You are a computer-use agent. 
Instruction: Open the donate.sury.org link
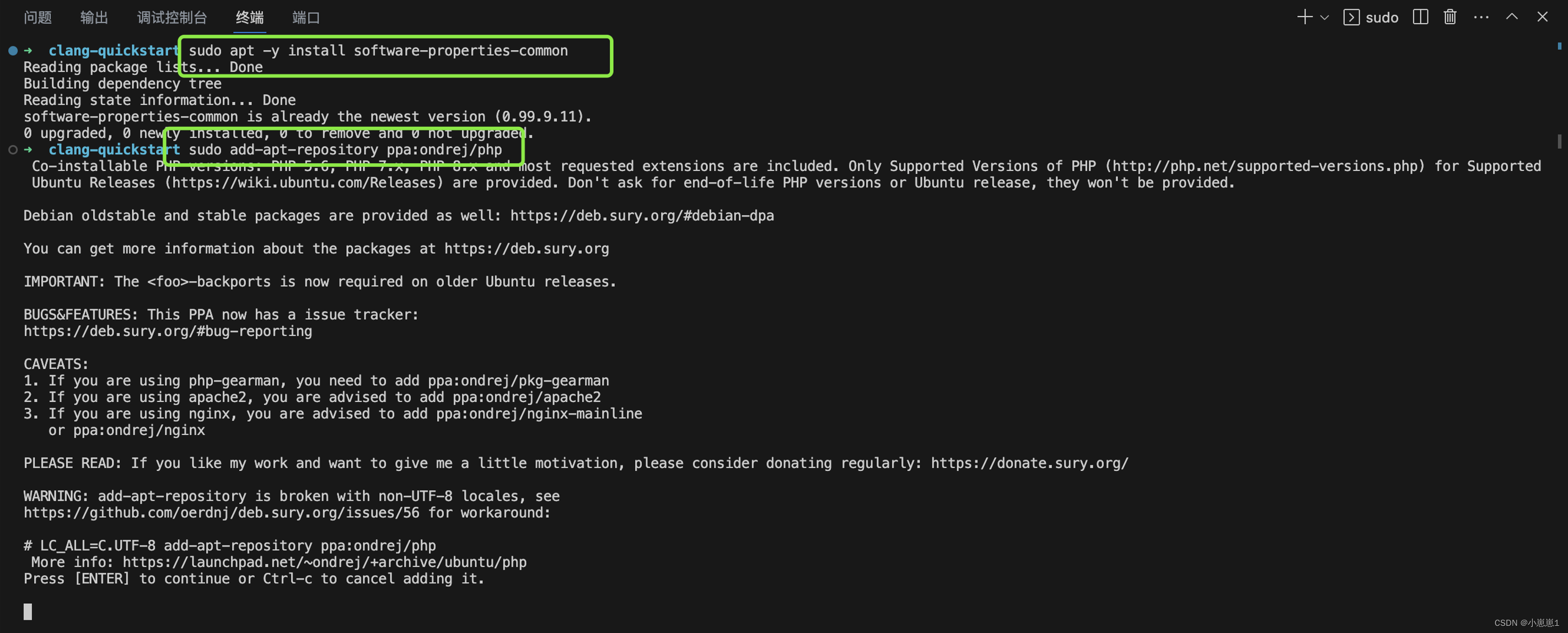click(x=1030, y=463)
